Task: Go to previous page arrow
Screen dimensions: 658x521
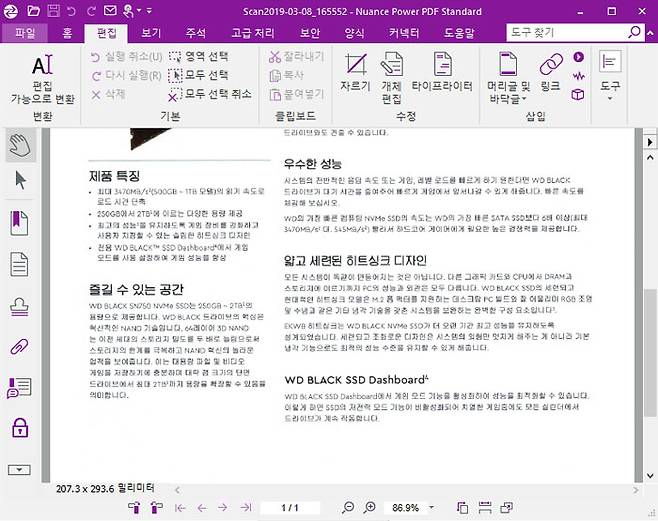Action: (x=202, y=508)
